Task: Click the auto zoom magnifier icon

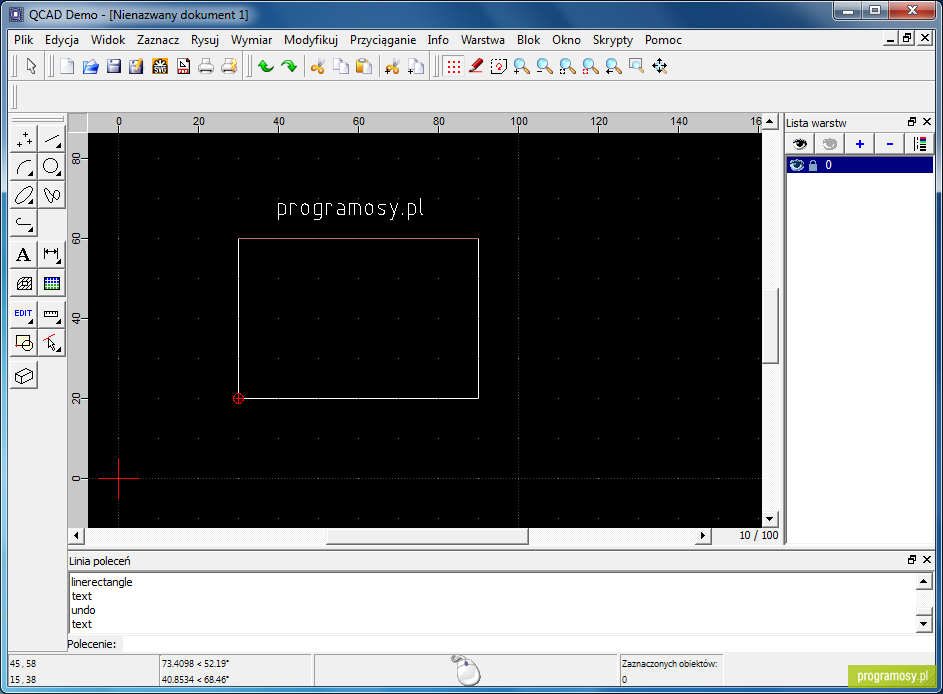Action: click(x=567, y=66)
